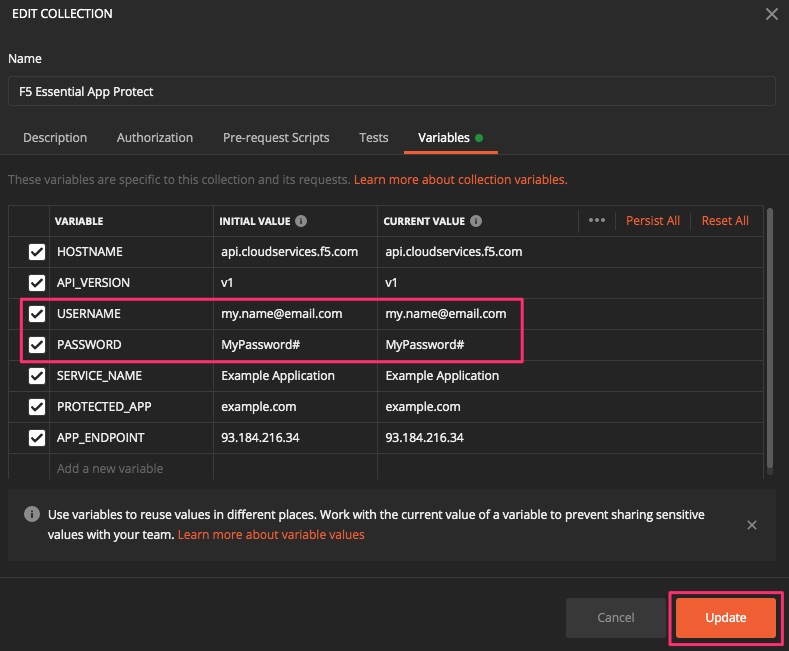The height and width of the screenshot is (651, 789).
Task: Click the HOSTNAME variable name cell
Action: (131, 252)
